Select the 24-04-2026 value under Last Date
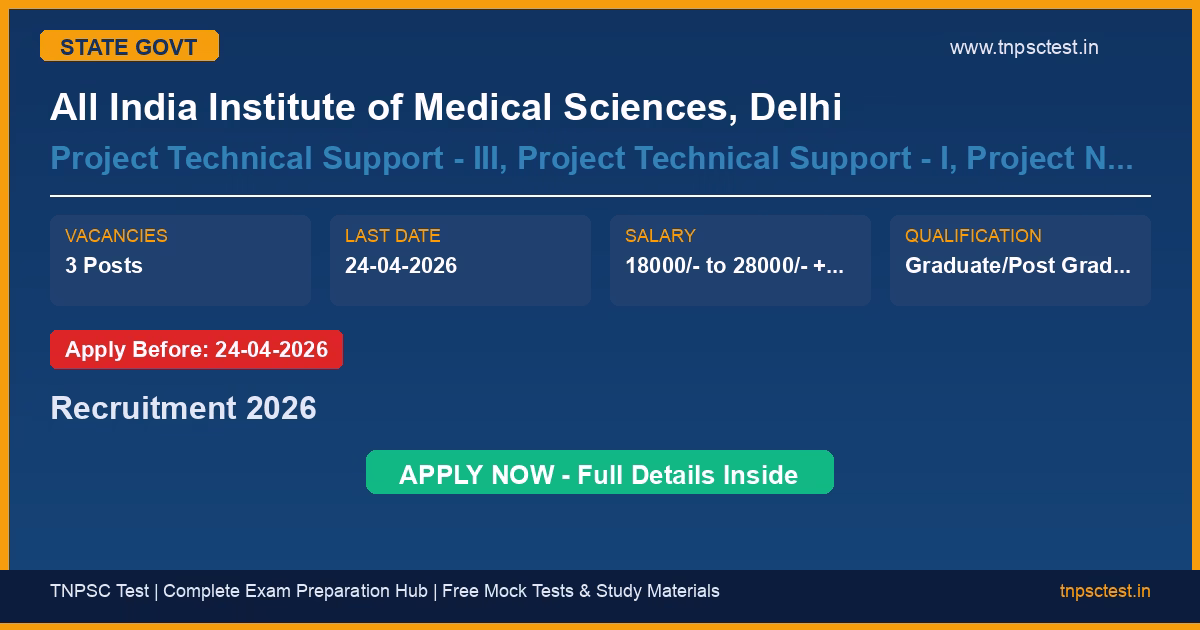 [x=401, y=265]
